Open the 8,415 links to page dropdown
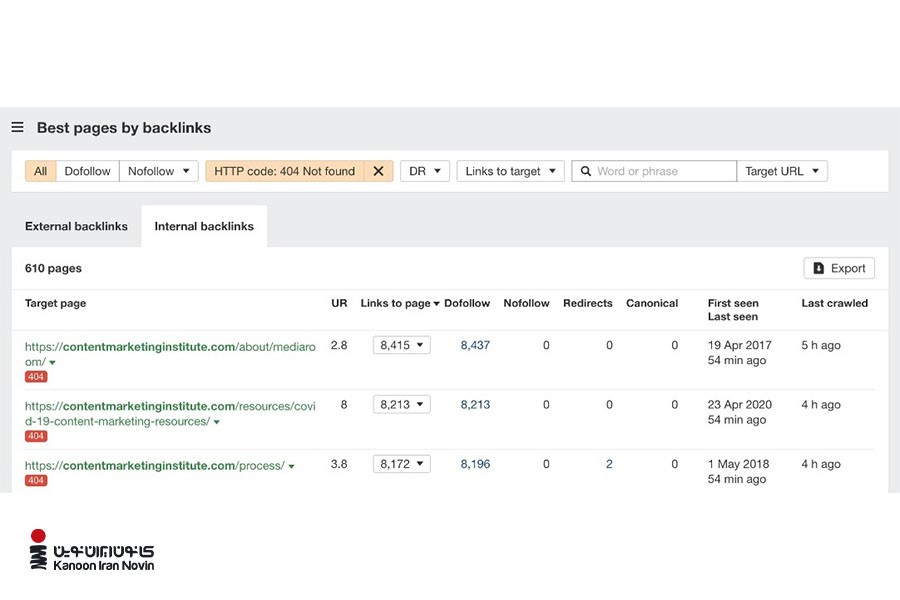The height and width of the screenshot is (600, 900). click(x=401, y=345)
